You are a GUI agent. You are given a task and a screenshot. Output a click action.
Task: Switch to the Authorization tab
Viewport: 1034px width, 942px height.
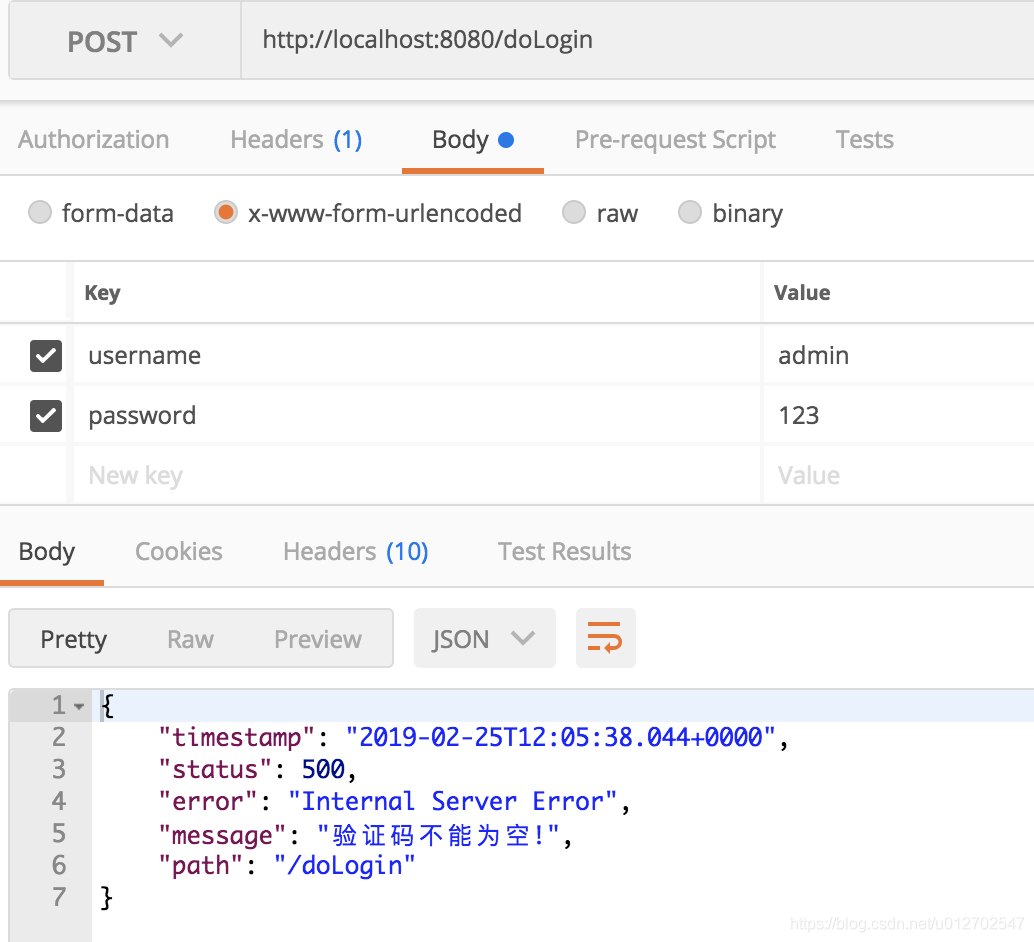[93, 140]
